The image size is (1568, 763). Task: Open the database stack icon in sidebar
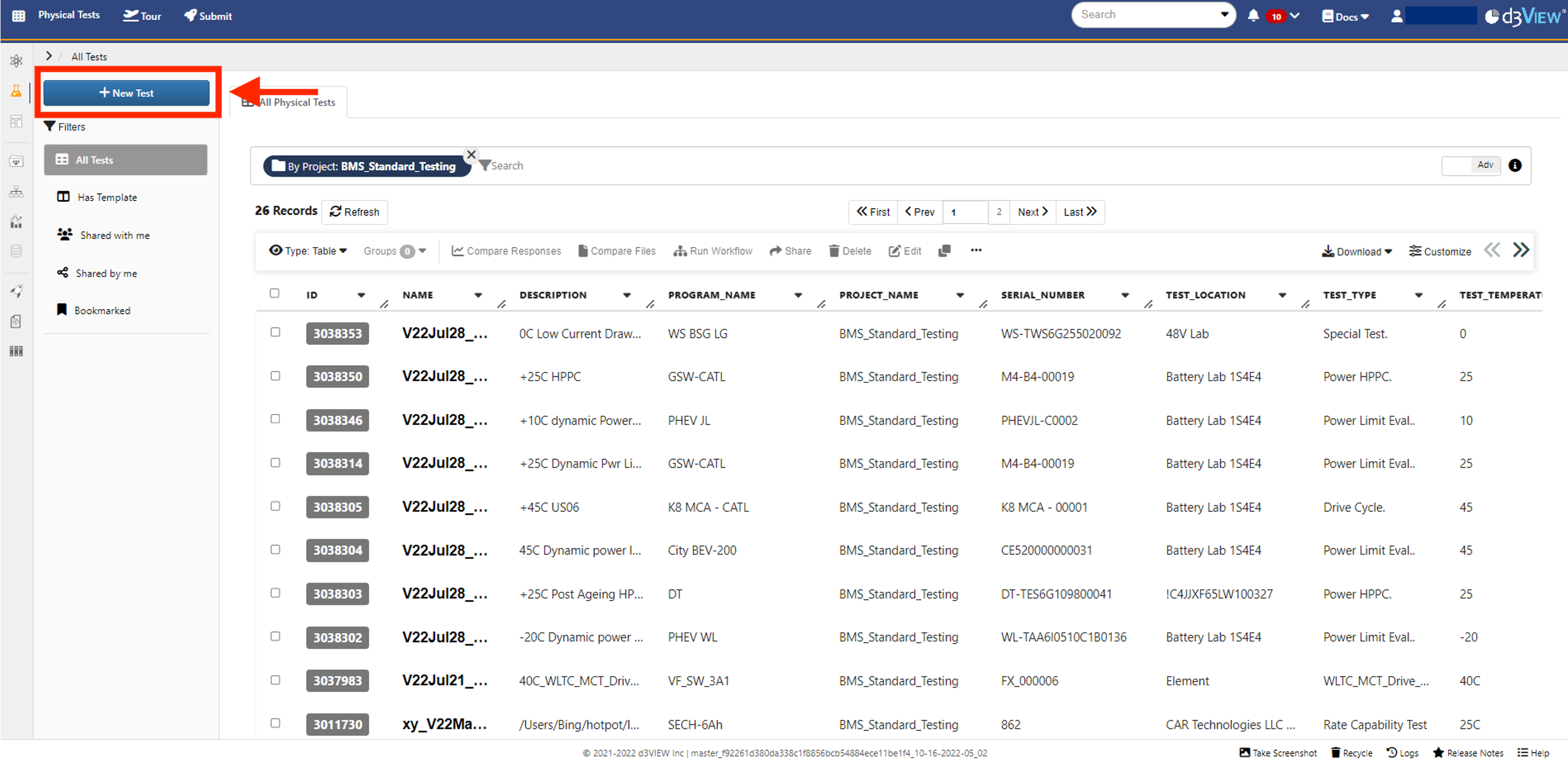[x=16, y=251]
